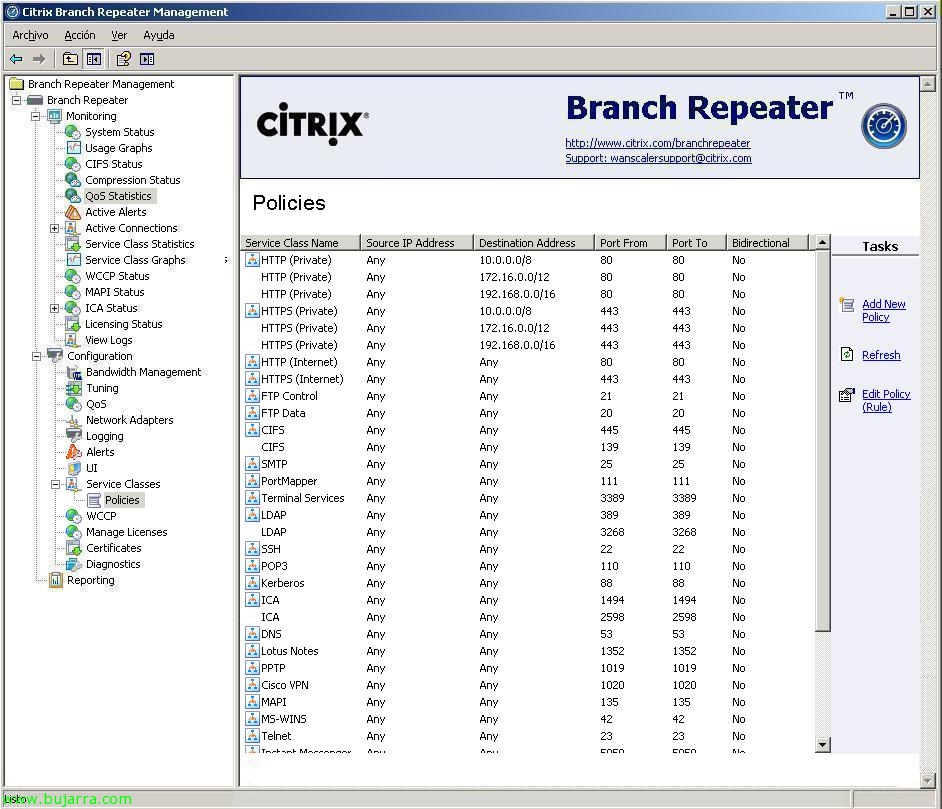Select CIFS Status node
Screen dimensions: 942x809
(x=114, y=164)
